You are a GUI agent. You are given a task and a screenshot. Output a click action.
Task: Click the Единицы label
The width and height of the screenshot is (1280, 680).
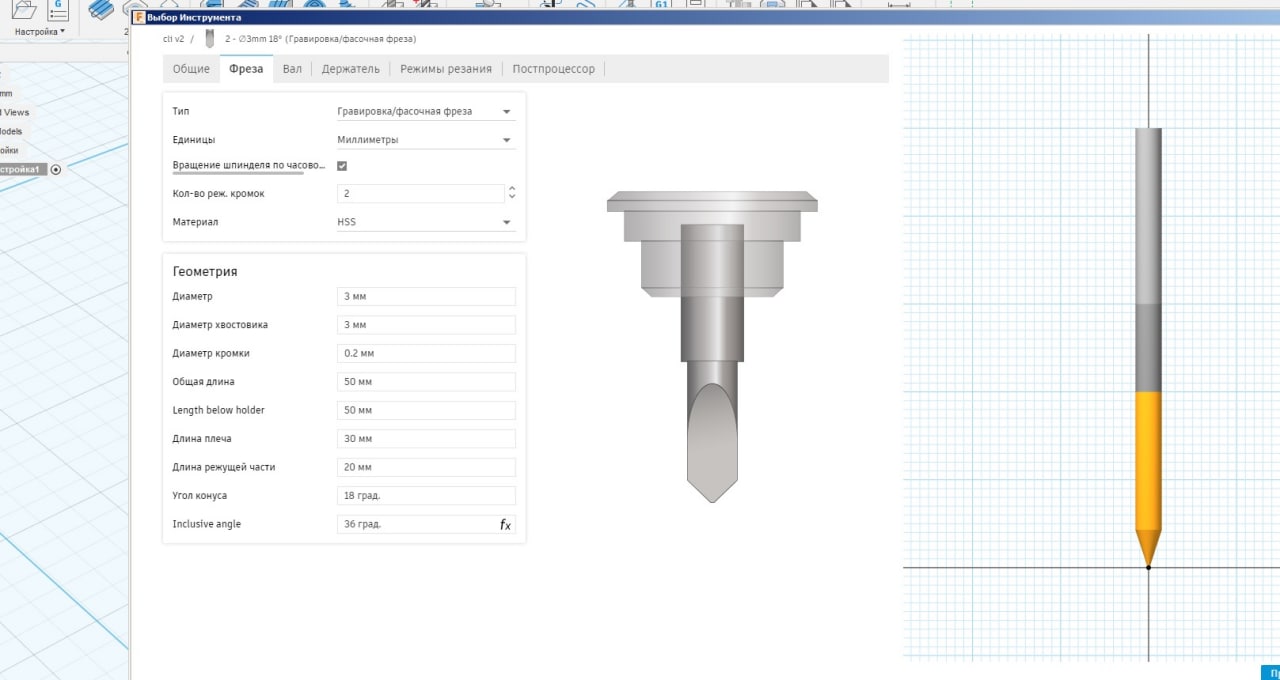point(193,140)
